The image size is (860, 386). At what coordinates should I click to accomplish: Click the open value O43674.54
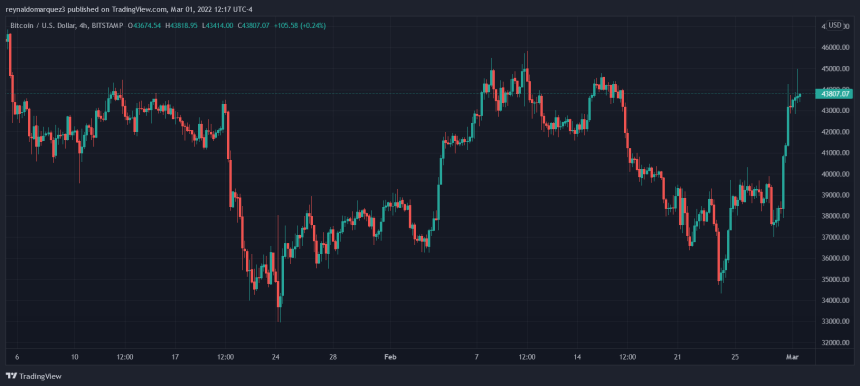click(144, 26)
